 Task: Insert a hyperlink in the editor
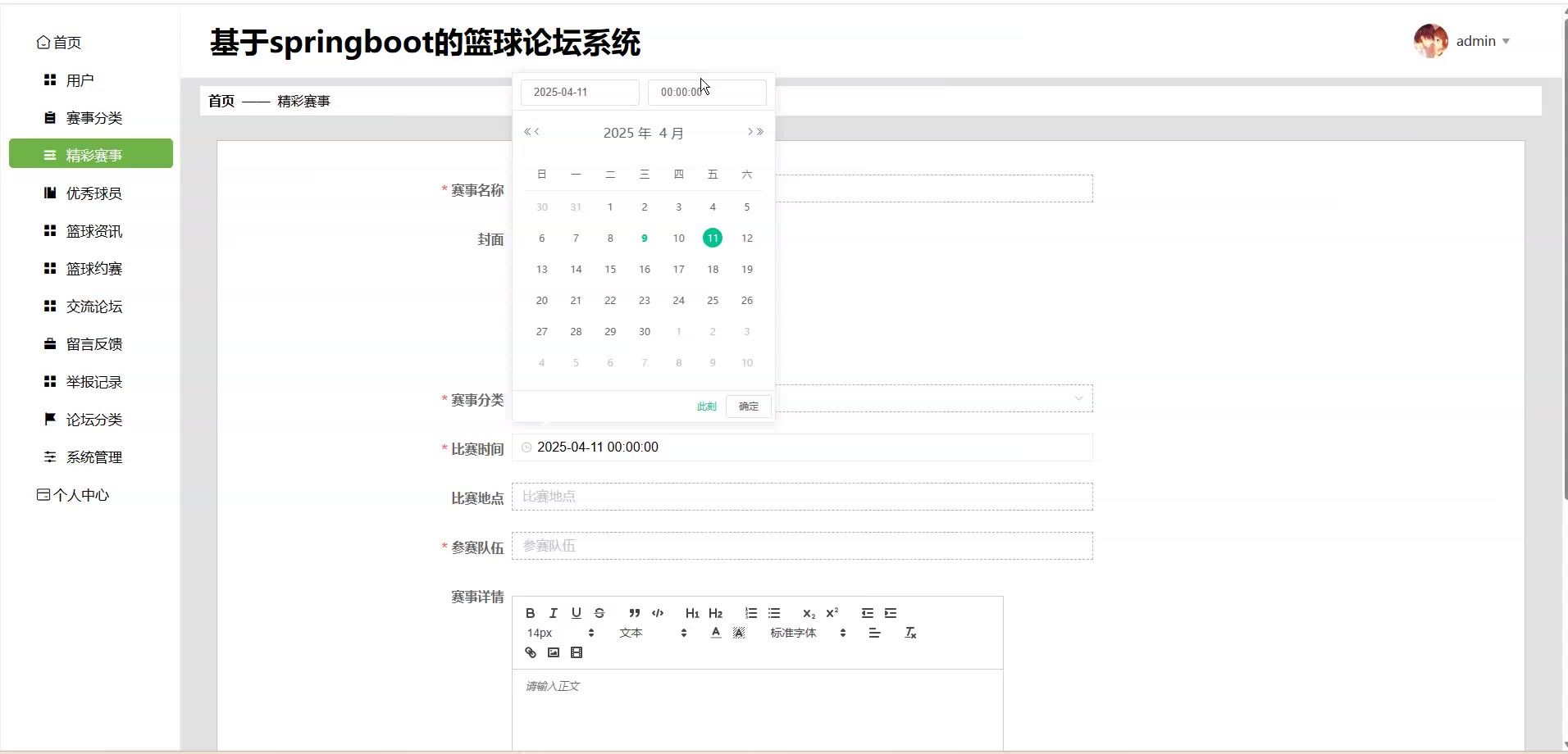531,652
